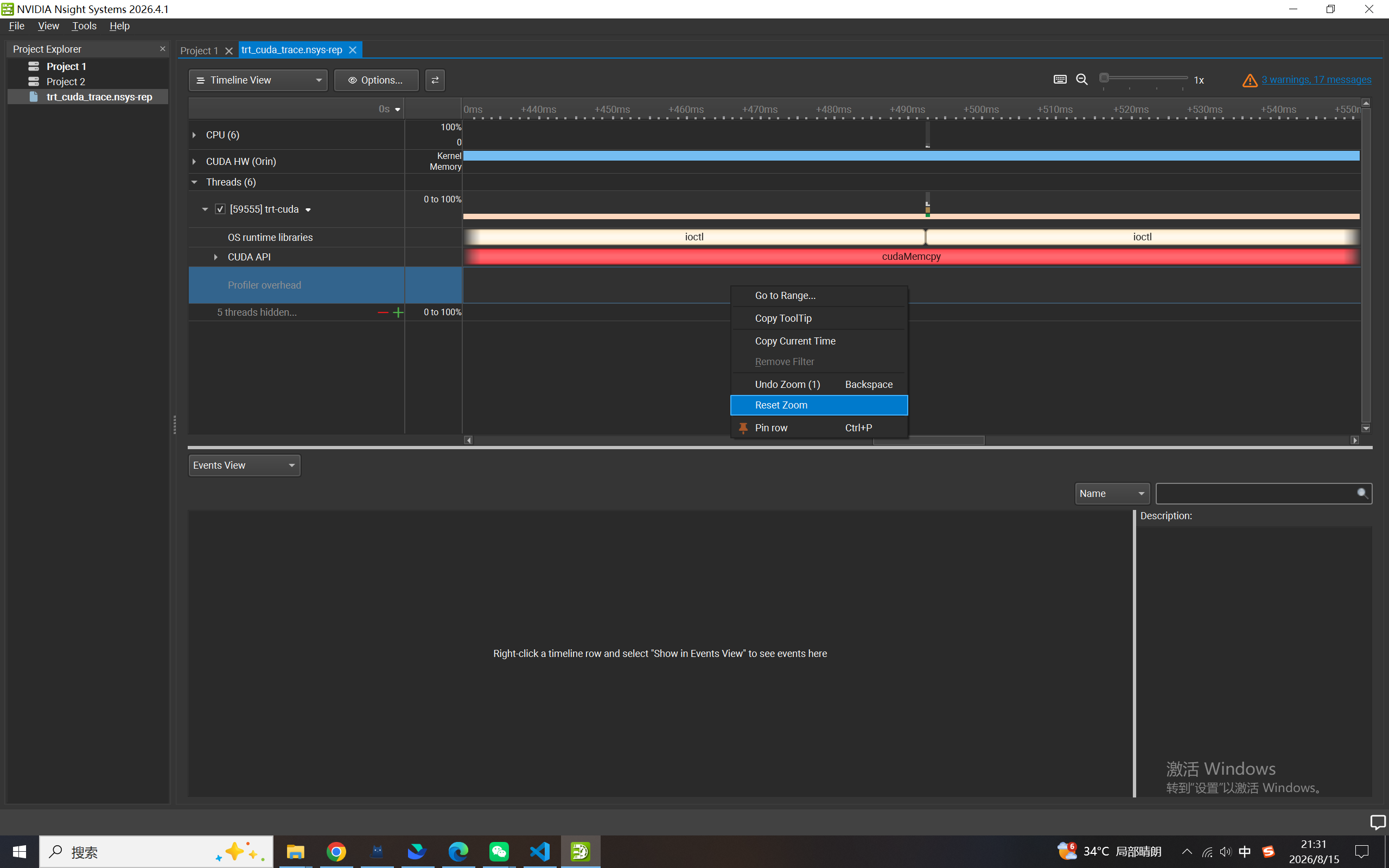Collapse the Threads (6) group
1389x868 pixels.
click(195, 182)
